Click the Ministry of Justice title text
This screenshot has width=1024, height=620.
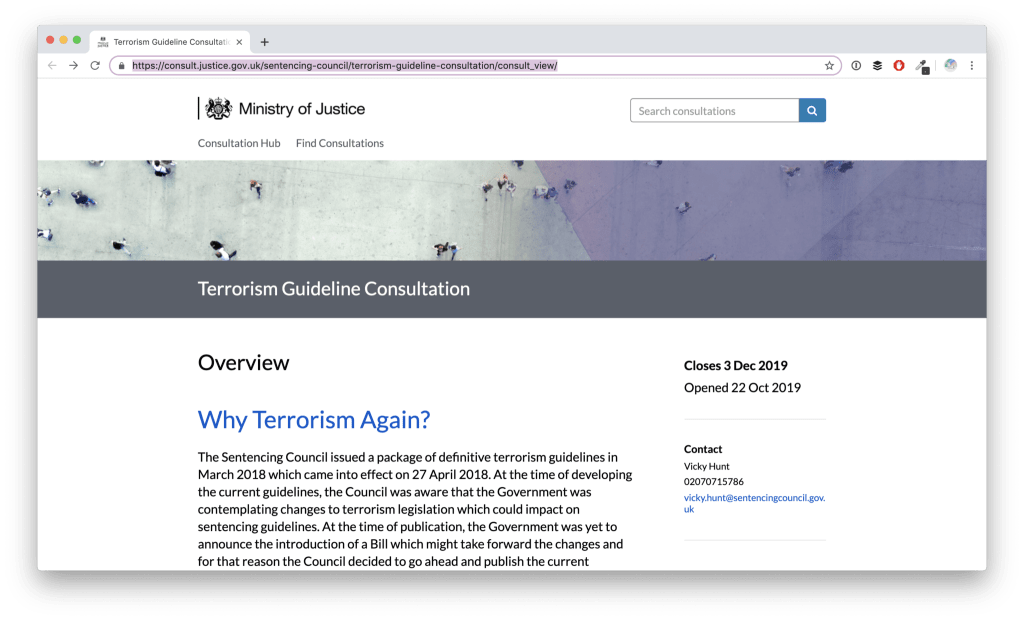pyautogui.click(x=302, y=109)
